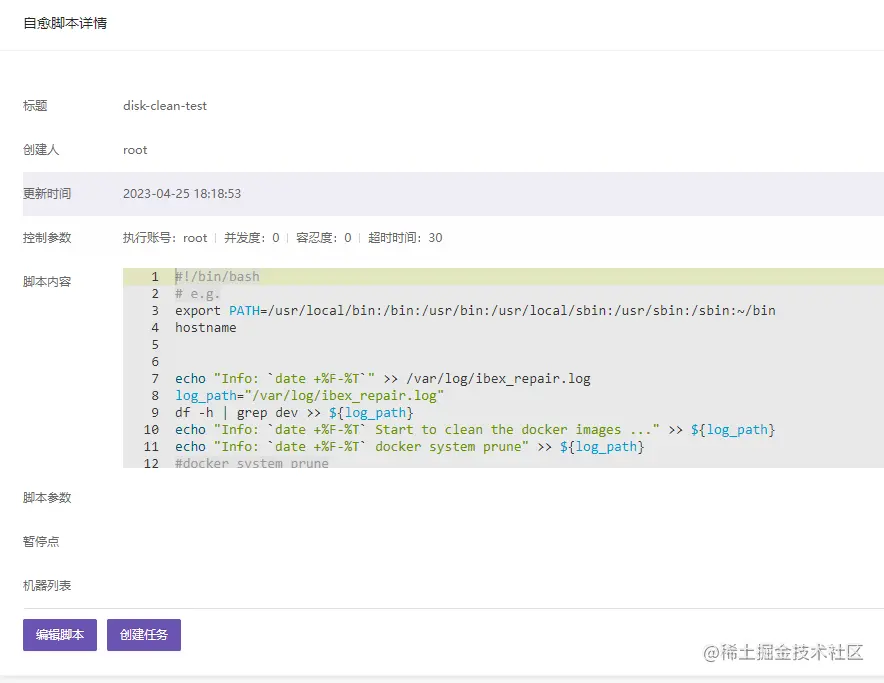Click the 执行账号: root parameter
This screenshot has width=884, height=683.
[165, 237]
